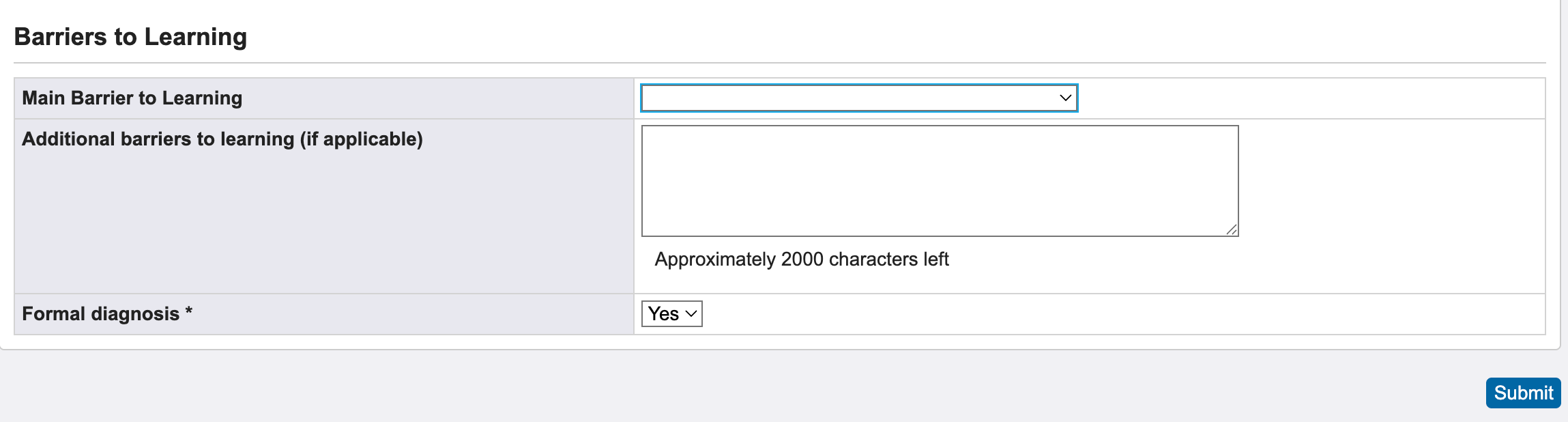Open the Formal diagnosis Yes dropdown
This screenshot has width=1568, height=422.
pyautogui.click(x=671, y=314)
